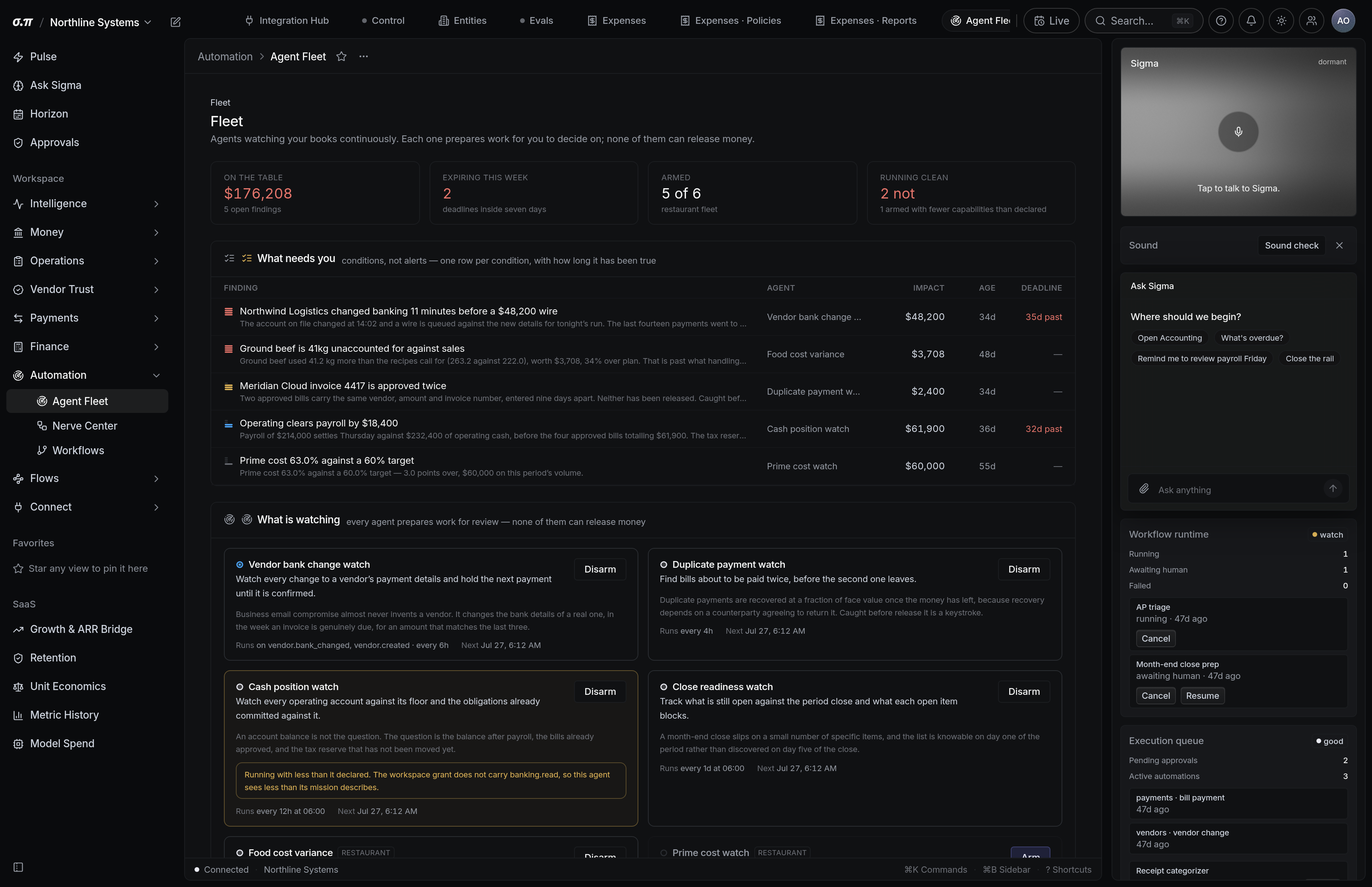Open the Expenses · Reports tab
Viewport: 1372px width, 887px height.
[x=866, y=21]
